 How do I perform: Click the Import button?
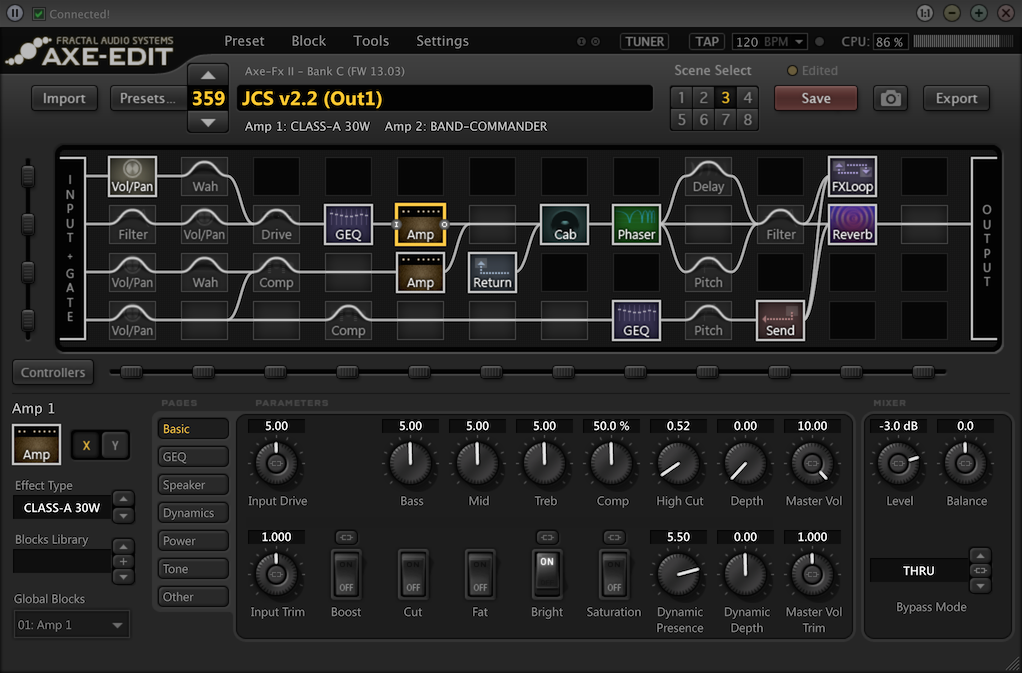click(x=64, y=98)
